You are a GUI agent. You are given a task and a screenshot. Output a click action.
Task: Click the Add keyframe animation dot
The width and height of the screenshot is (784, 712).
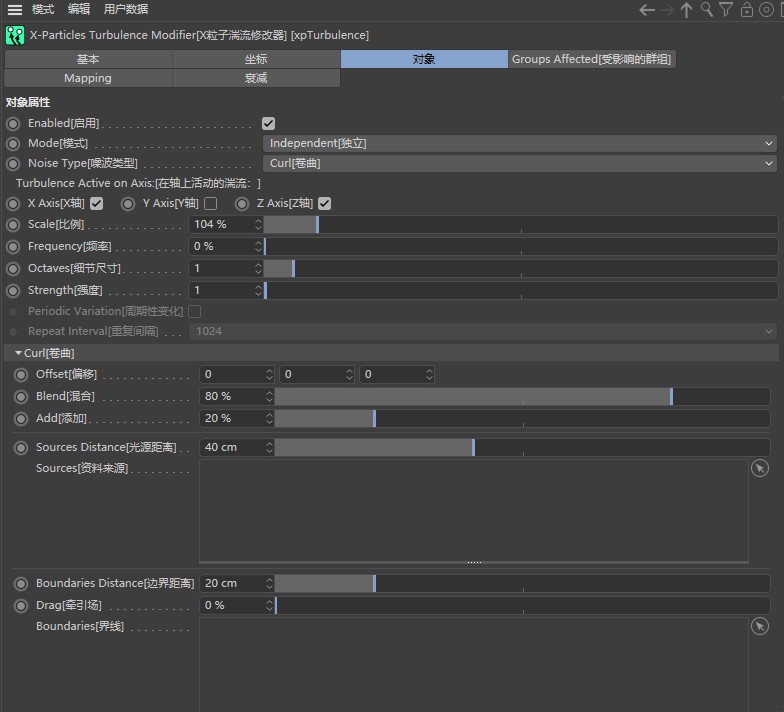21,418
